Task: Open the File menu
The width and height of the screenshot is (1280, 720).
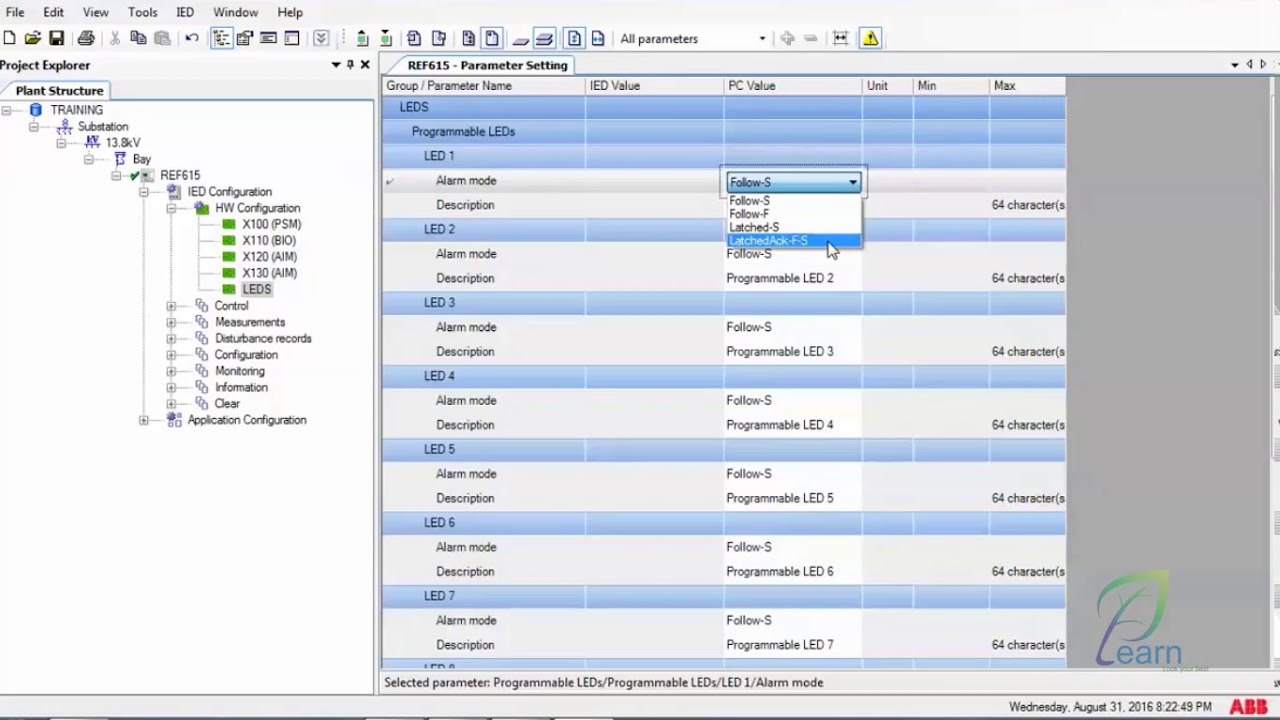Action: pyautogui.click(x=15, y=12)
